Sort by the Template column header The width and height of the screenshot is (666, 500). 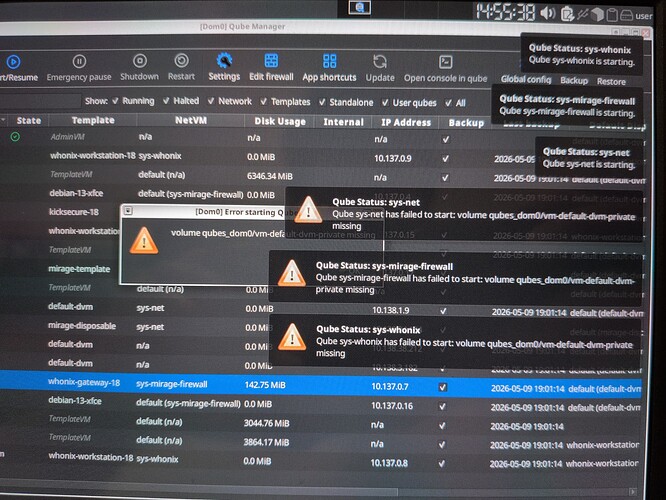pyautogui.click(x=93, y=120)
